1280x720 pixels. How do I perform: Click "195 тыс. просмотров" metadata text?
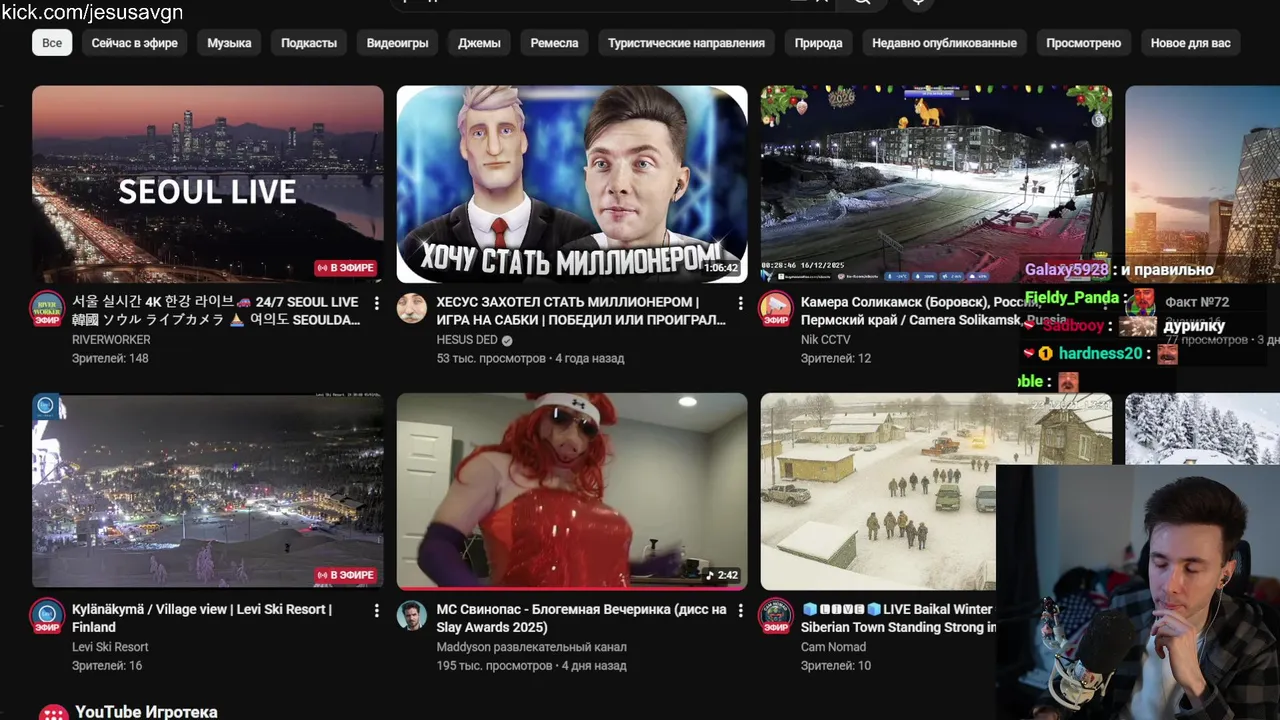tap(494, 665)
